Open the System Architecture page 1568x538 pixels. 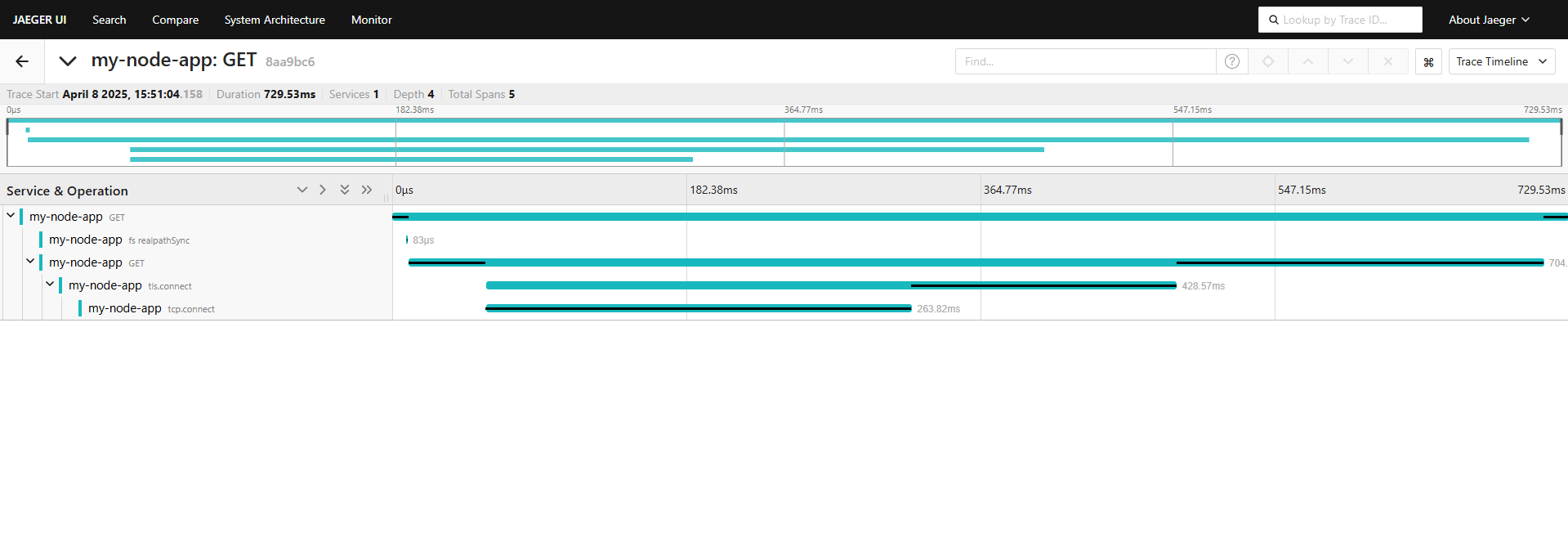tap(275, 20)
